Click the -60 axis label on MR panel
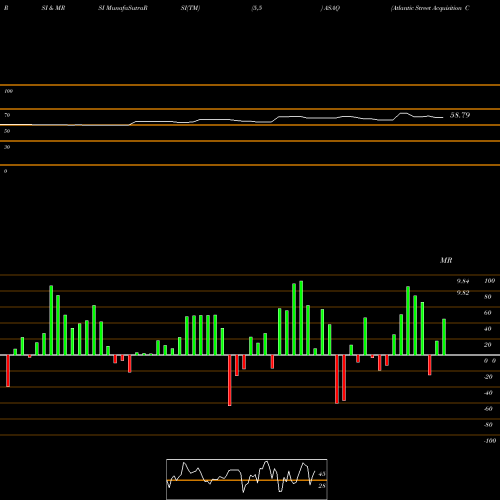This screenshot has width=500, height=500. coord(488,409)
